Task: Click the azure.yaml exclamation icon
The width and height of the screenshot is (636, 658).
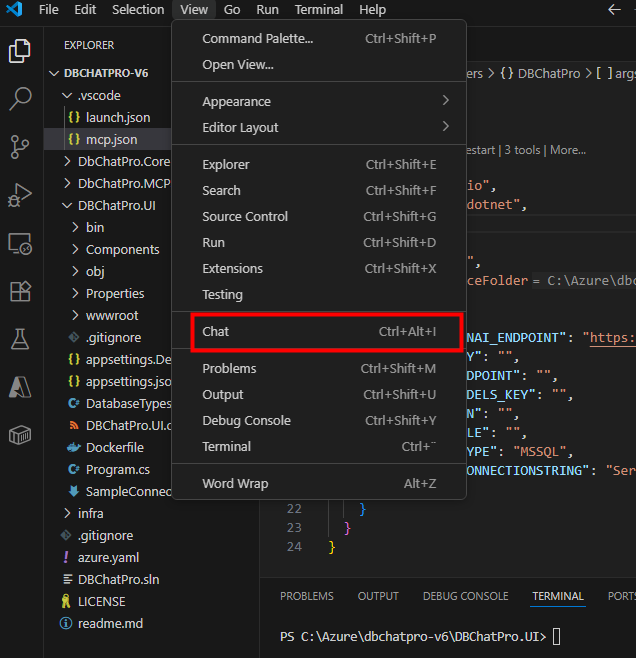Action: 66,557
